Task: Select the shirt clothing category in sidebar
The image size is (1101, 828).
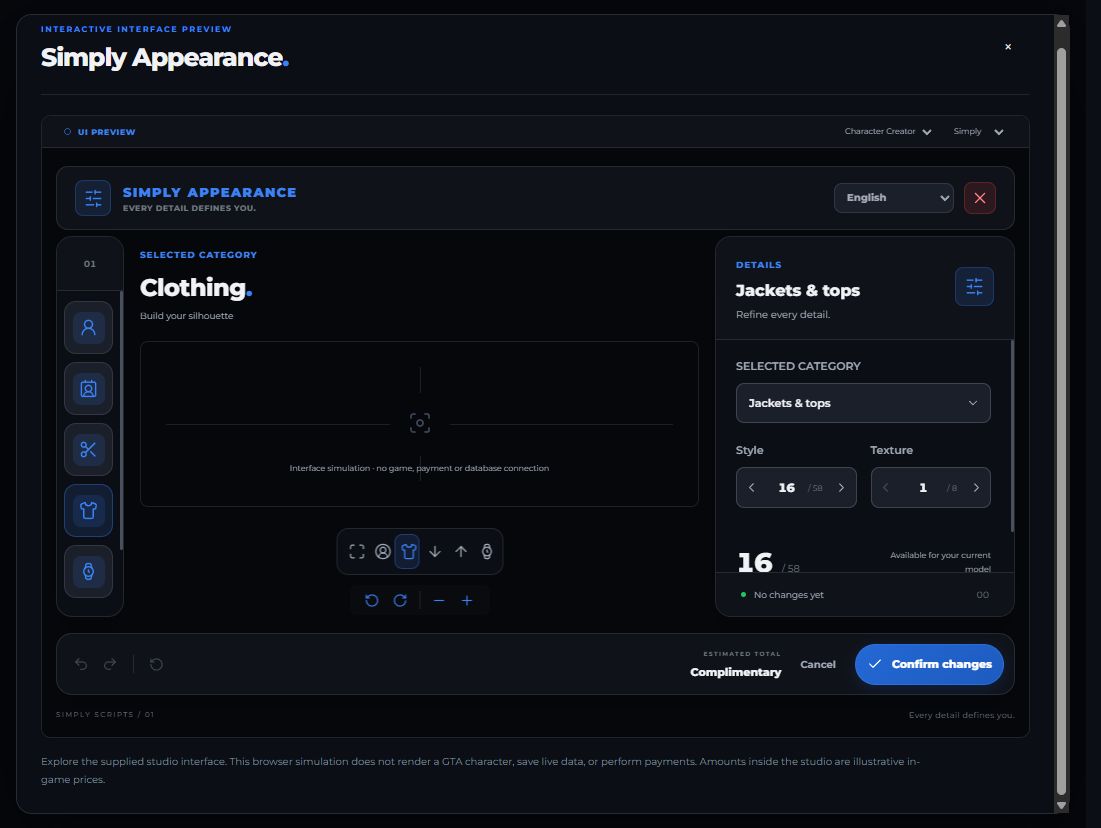Action: (88, 511)
